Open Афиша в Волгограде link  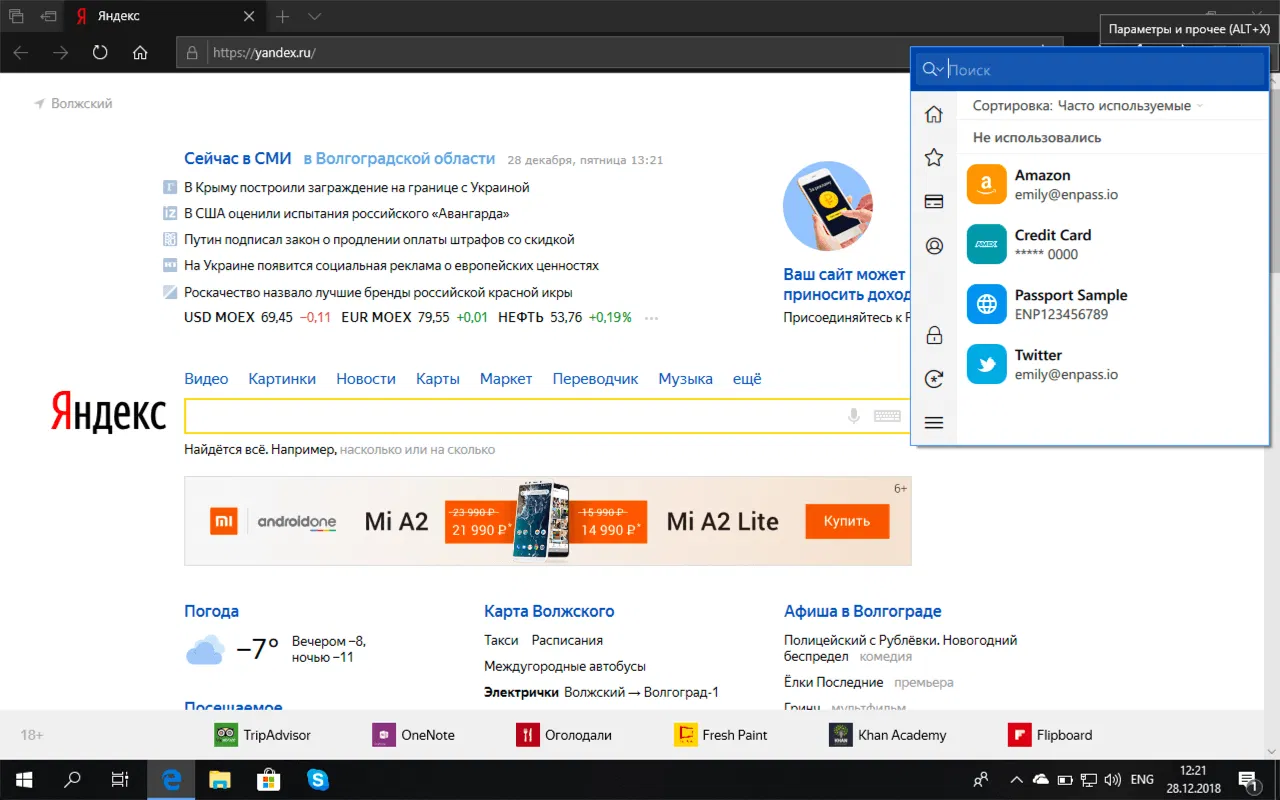[x=863, y=611]
